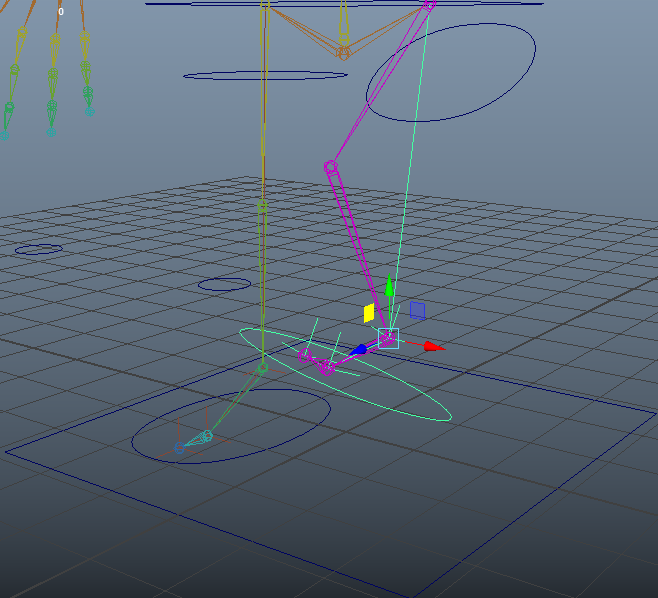Select the green Y-axis arrow of the manipulator
The height and width of the screenshot is (598, 658).
(x=389, y=285)
